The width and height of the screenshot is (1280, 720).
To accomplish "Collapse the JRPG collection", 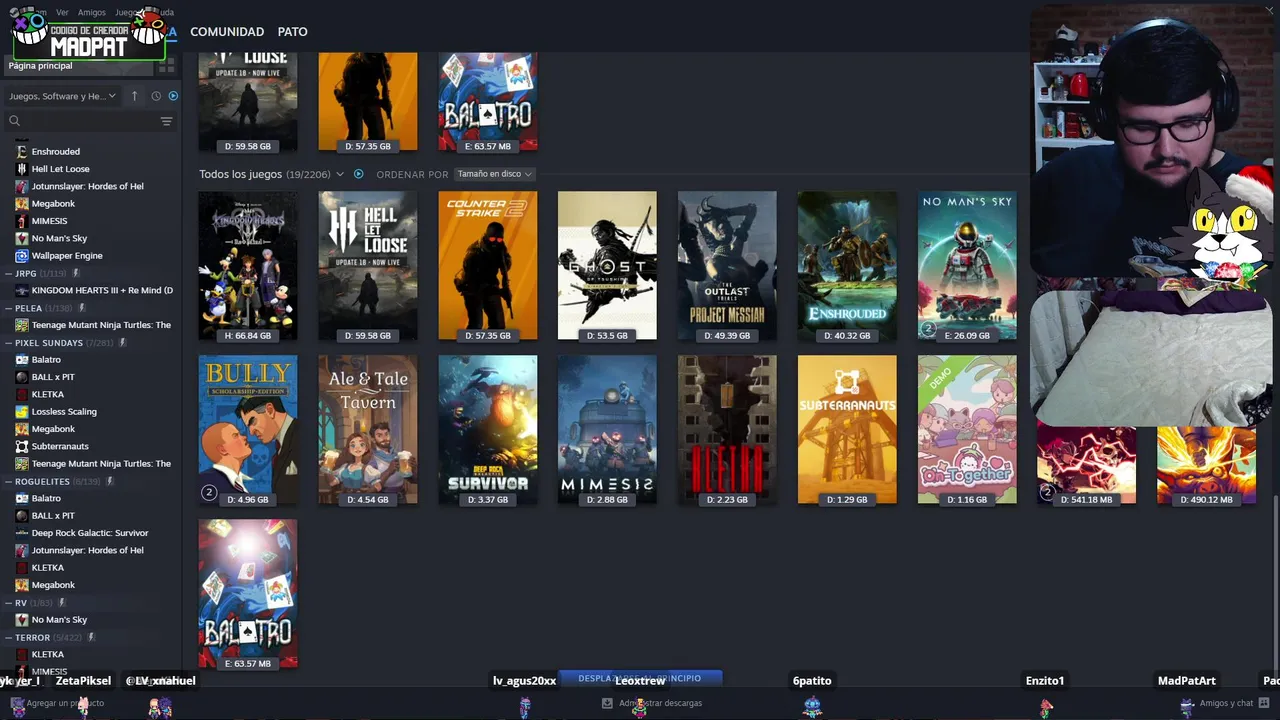I will point(8,273).
